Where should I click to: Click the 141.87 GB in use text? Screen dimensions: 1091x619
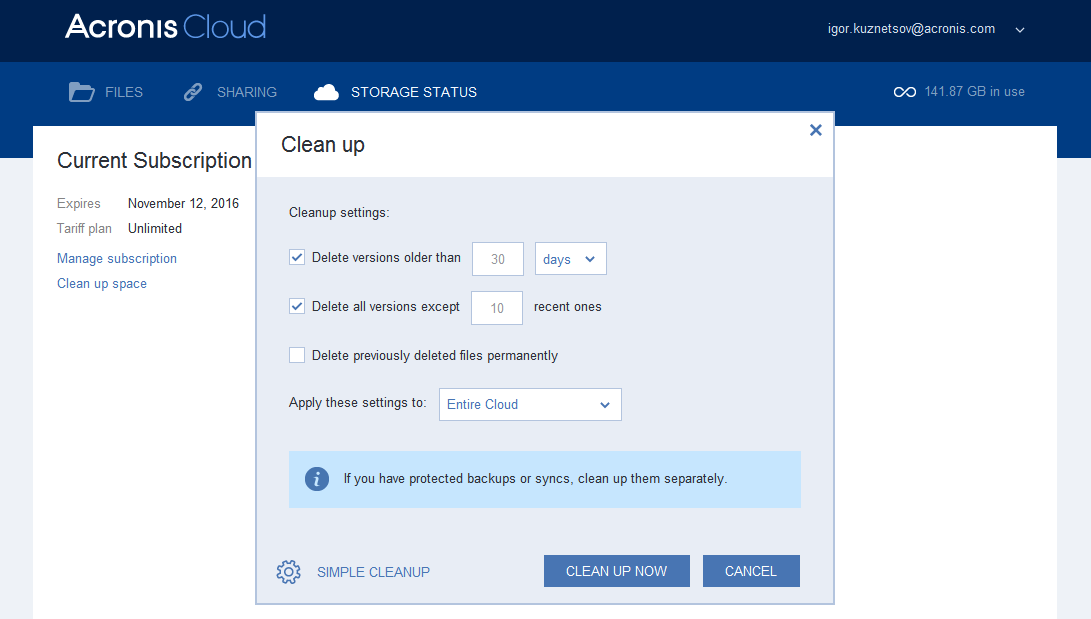[974, 91]
